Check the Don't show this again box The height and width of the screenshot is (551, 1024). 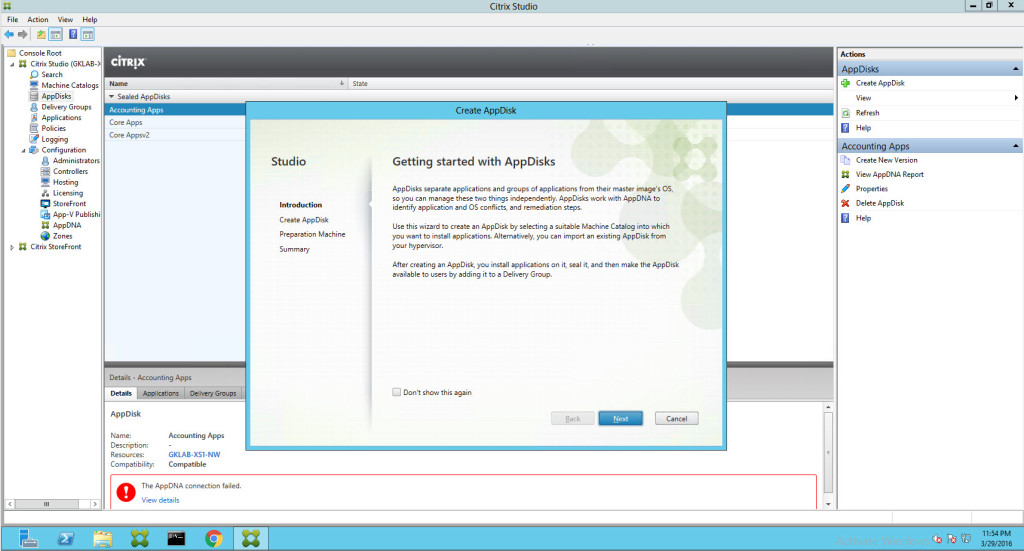[x=396, y=392]
